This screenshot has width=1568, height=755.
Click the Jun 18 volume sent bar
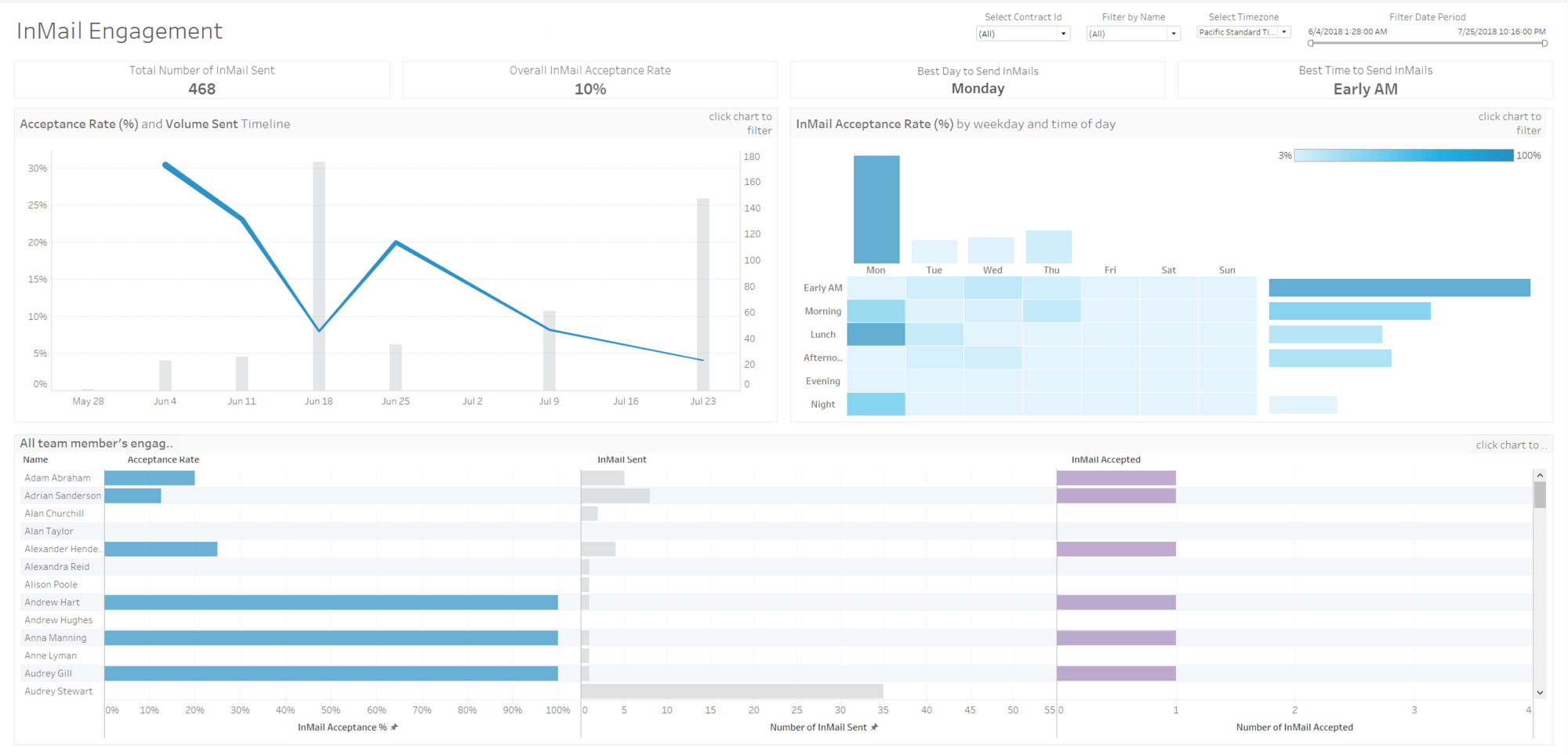pos(319,274)
